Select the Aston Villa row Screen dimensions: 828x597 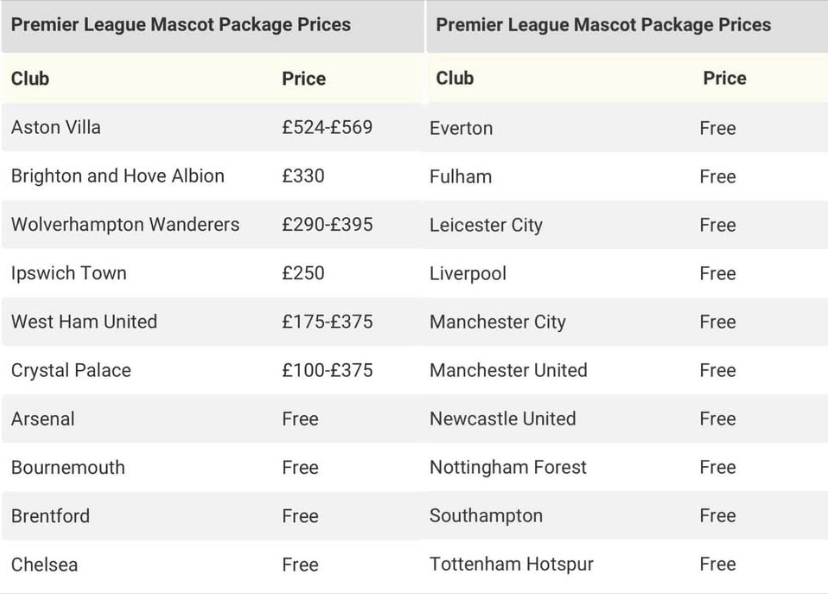[x=212, y=127]
